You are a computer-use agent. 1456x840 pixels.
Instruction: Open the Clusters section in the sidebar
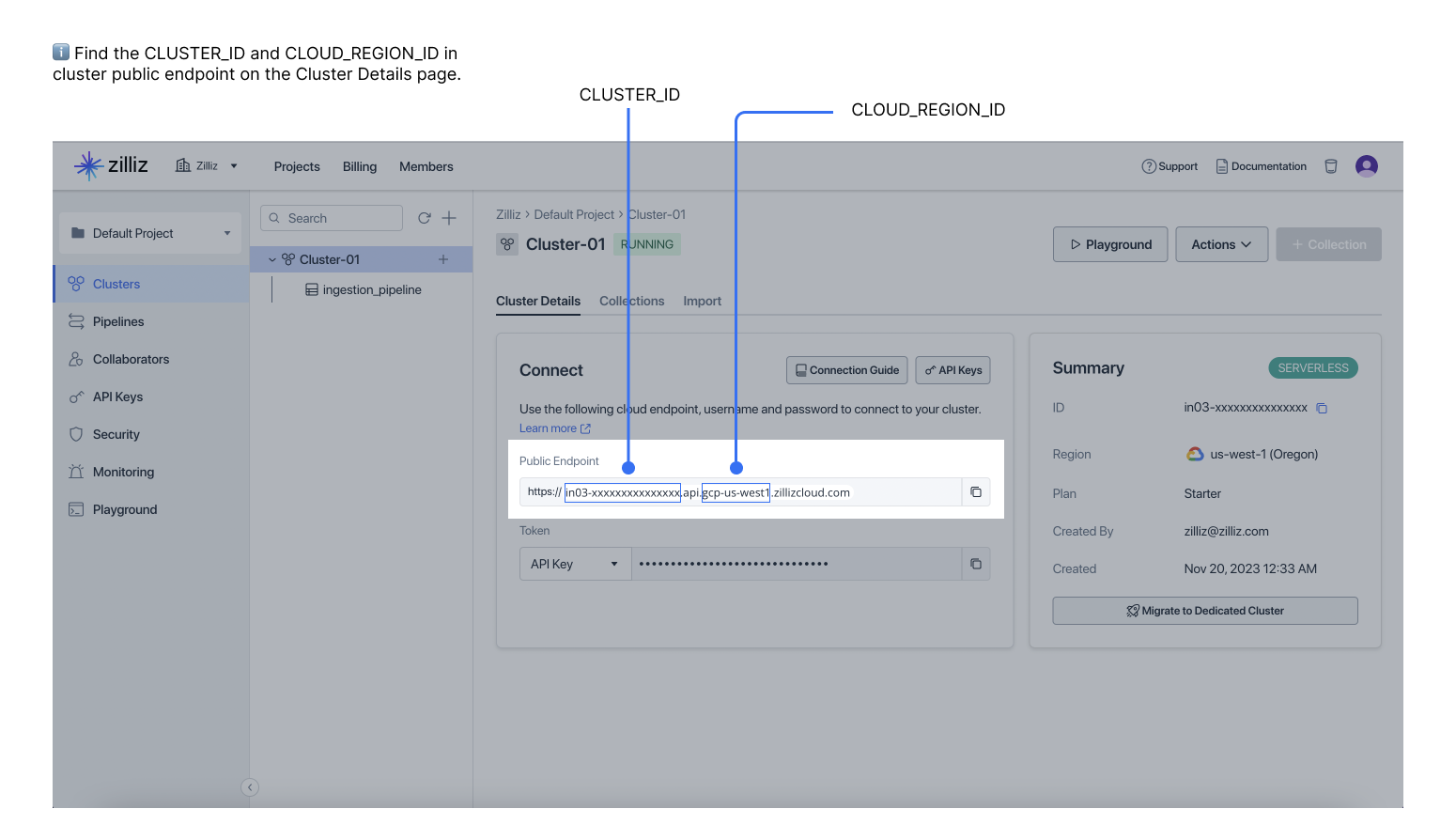point(115,283)
